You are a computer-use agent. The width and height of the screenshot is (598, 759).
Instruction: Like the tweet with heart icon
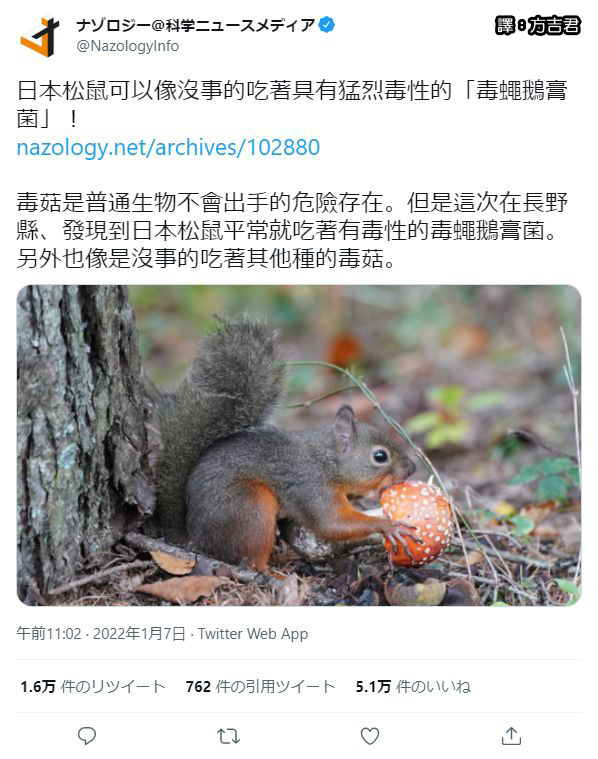[369, 736]
